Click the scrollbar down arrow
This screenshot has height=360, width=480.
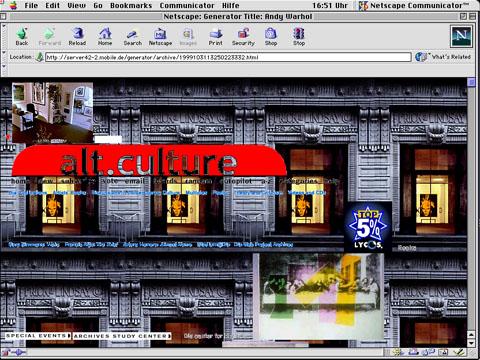[471, 343]
